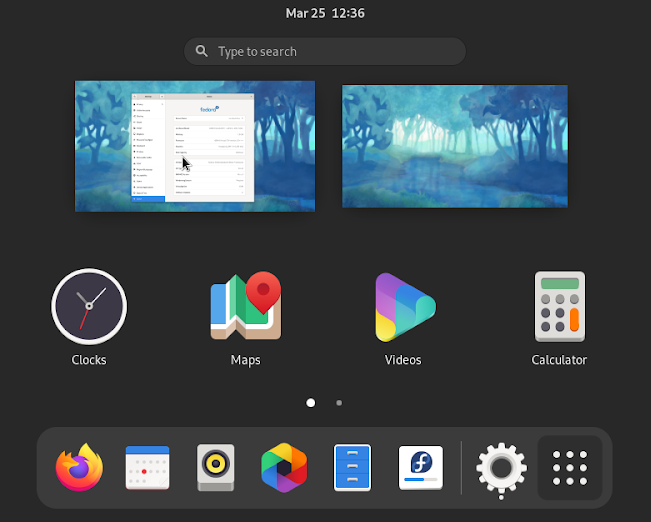Open the date and time menu
The image size is (651, 522).
pos(325,13)
